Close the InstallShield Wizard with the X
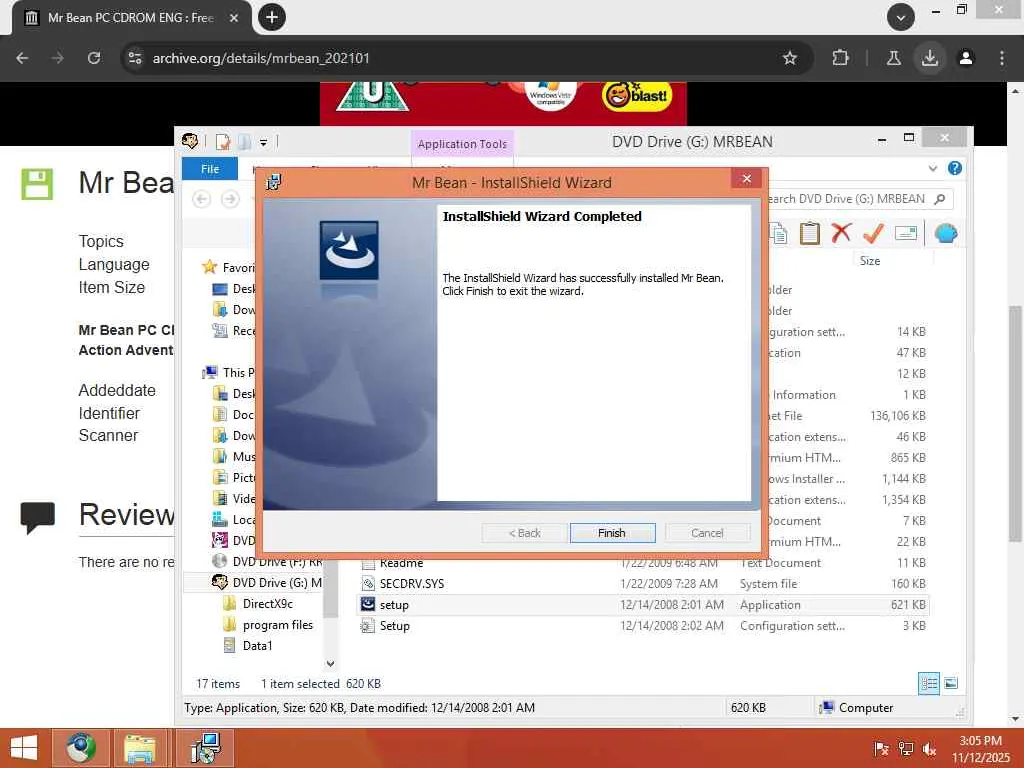This screenshot has height=768, width=1024. (x=746, y=178)
